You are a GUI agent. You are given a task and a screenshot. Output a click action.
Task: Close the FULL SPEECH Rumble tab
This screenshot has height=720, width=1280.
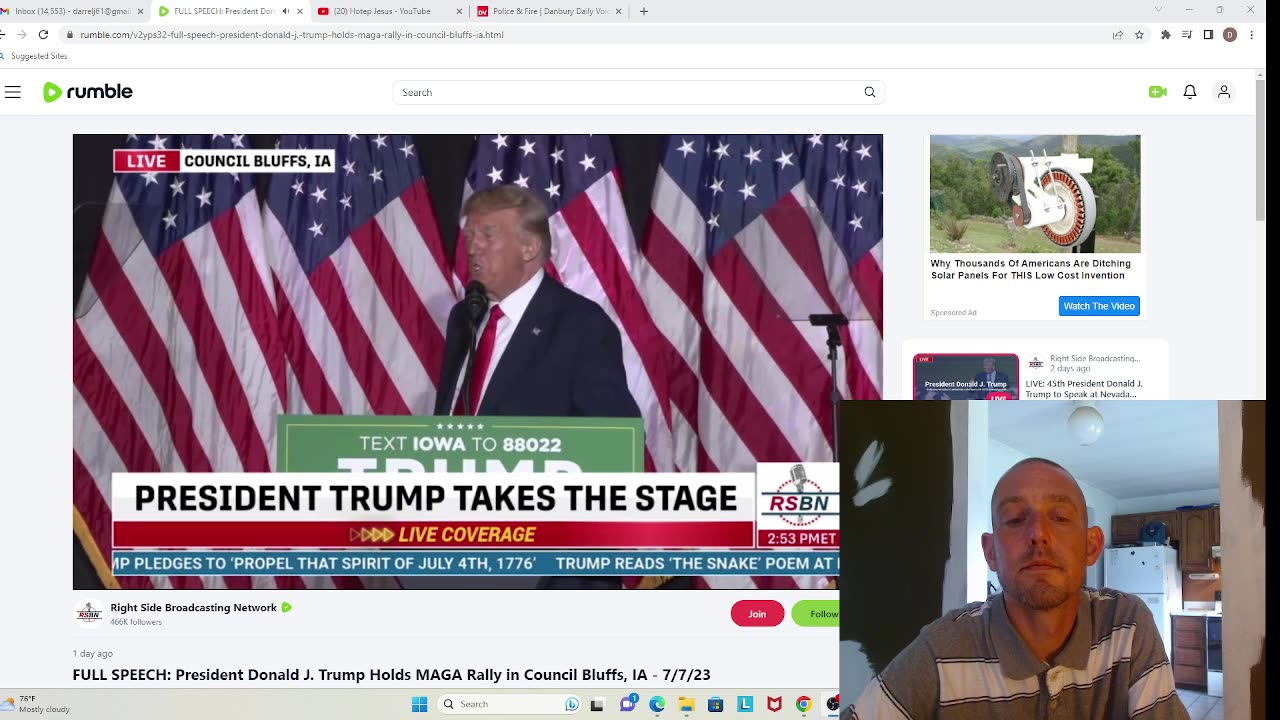[x=299, y=11]
